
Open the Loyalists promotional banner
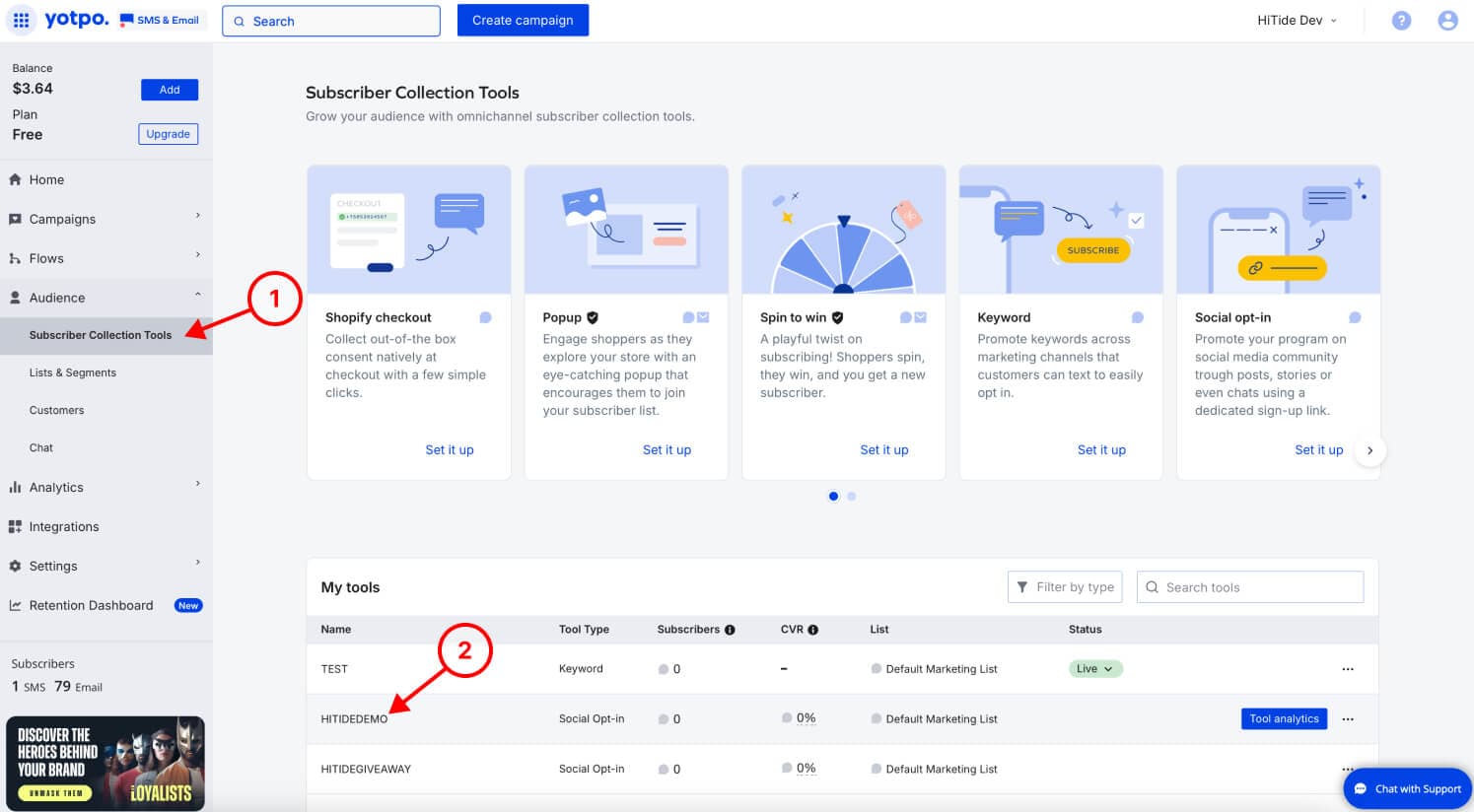coord(105,764)
